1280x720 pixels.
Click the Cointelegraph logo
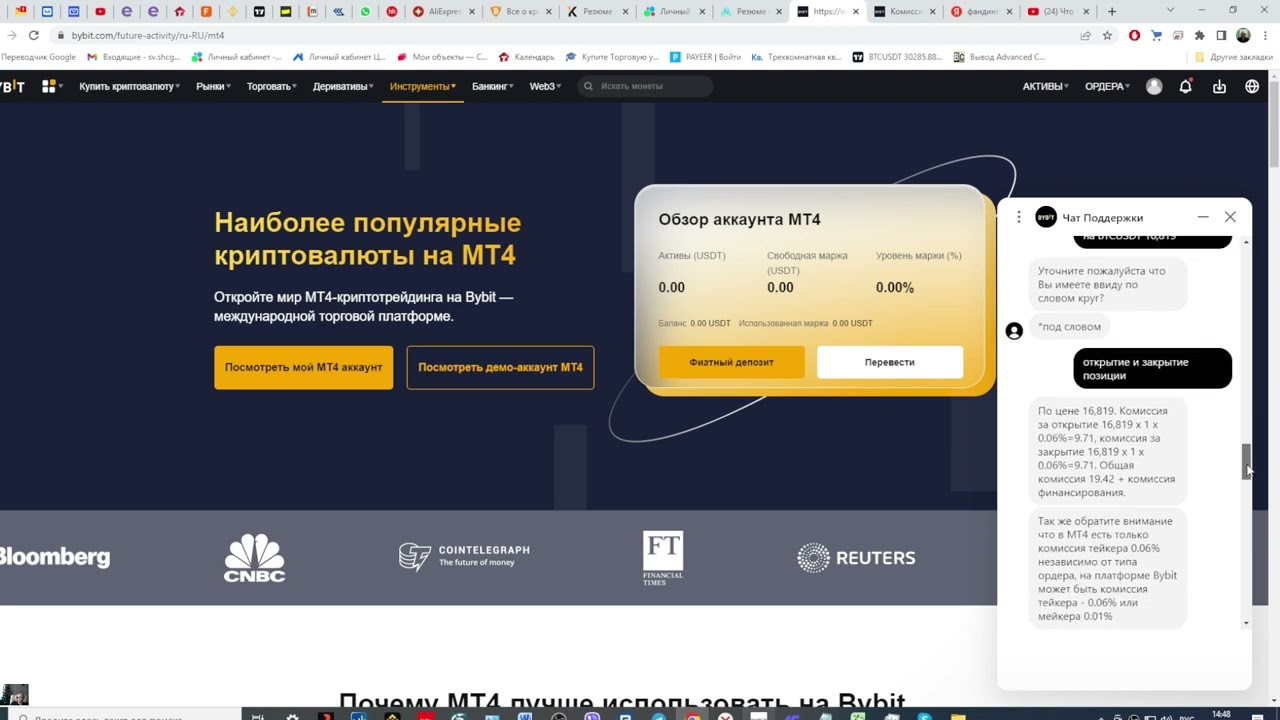tap(464, 556)
